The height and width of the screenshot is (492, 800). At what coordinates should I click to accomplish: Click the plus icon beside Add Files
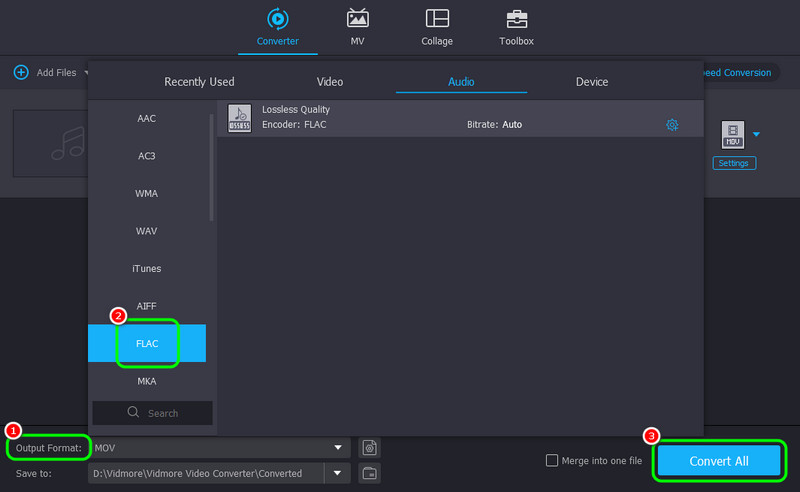20,72
